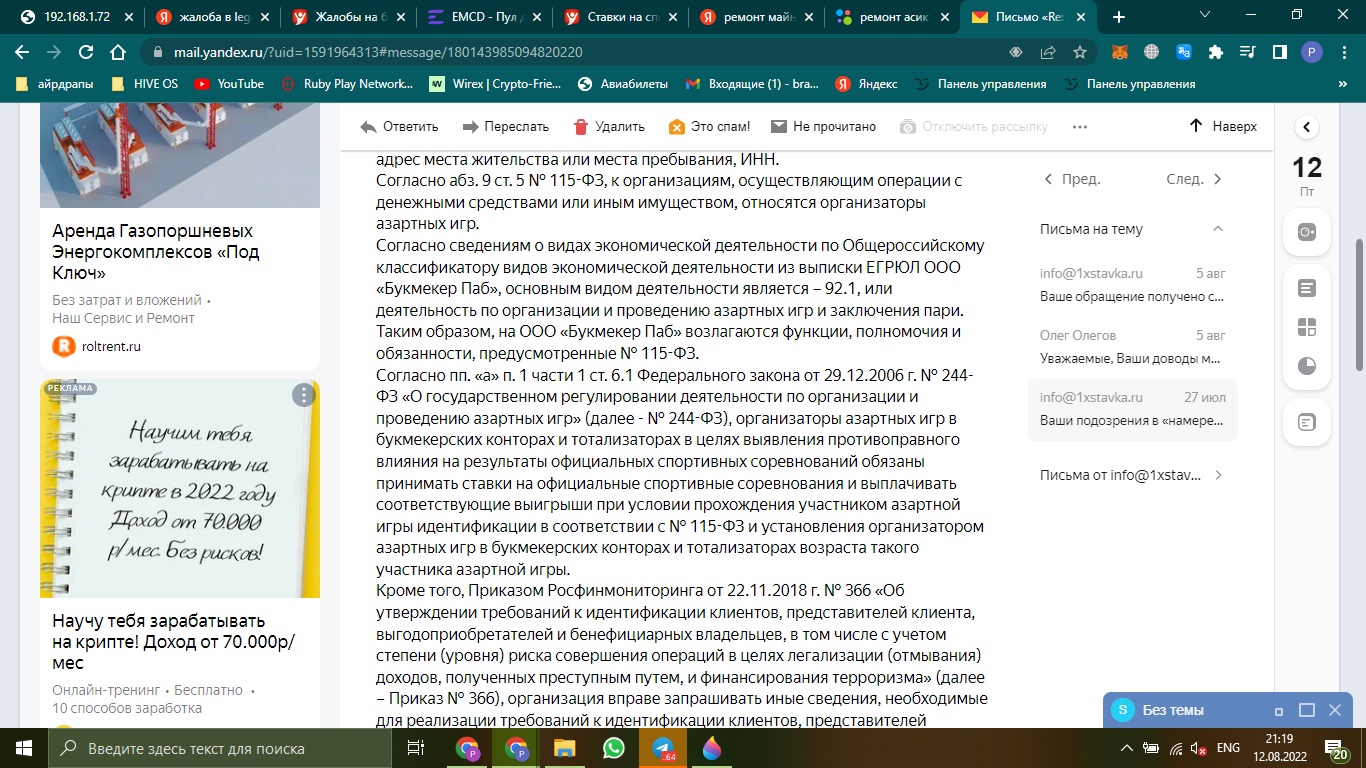Go to next message with След.
This screenshot has width=1366, height=768.
(1195, 180)
